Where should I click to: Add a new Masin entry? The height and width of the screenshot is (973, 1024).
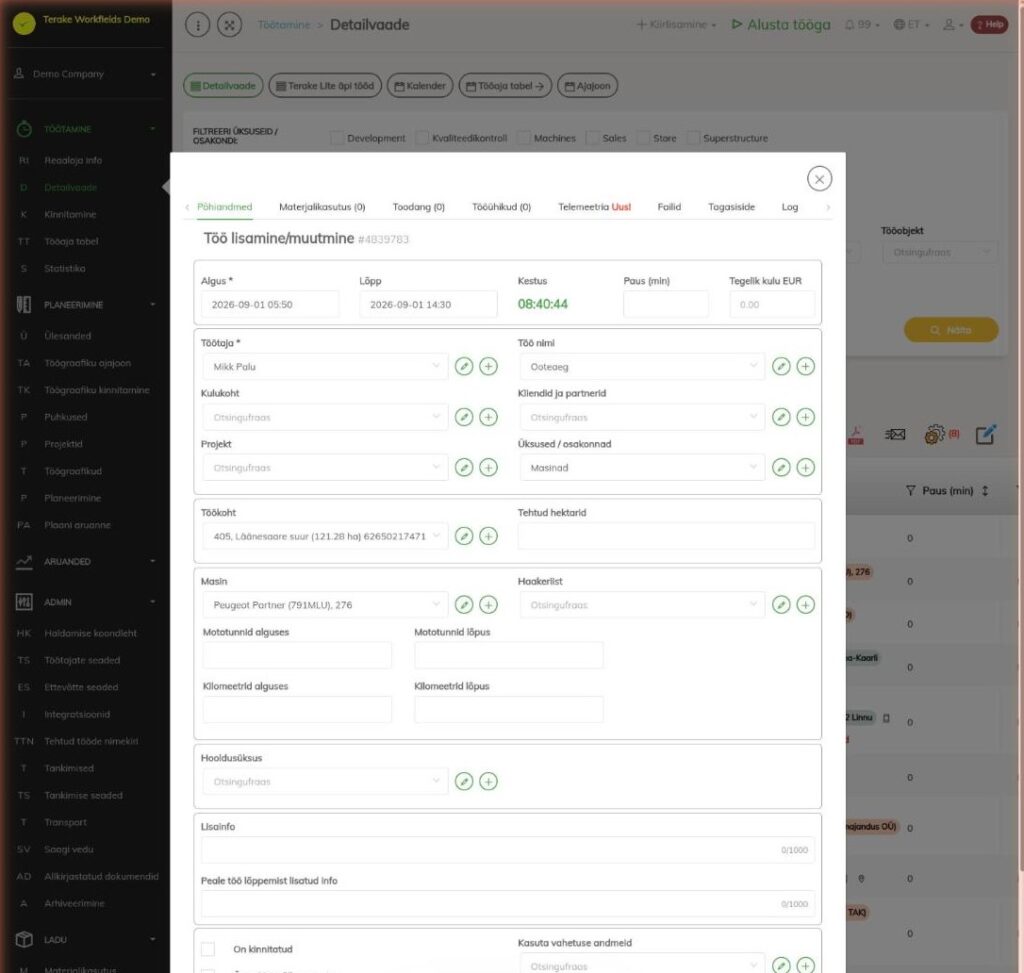point(488,605)
